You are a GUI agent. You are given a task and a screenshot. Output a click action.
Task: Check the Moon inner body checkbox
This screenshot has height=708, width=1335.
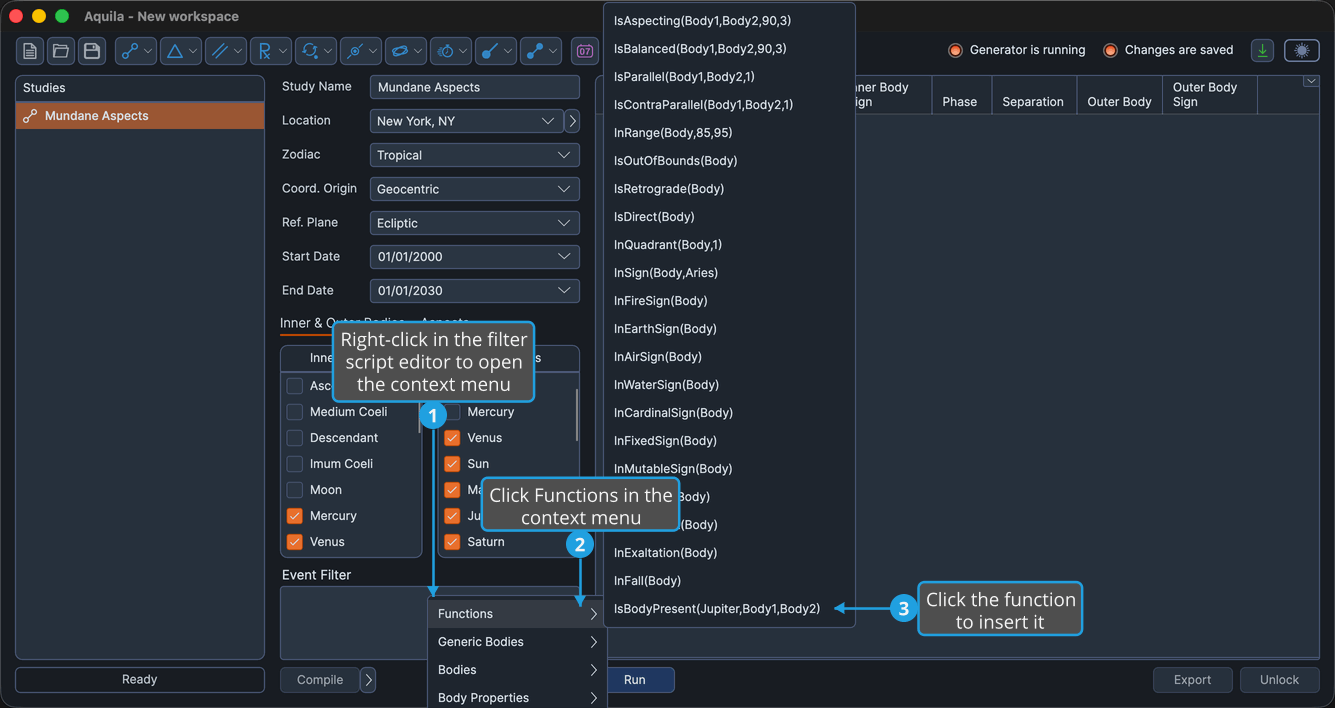pyautogui.click(x=295, y=490)
